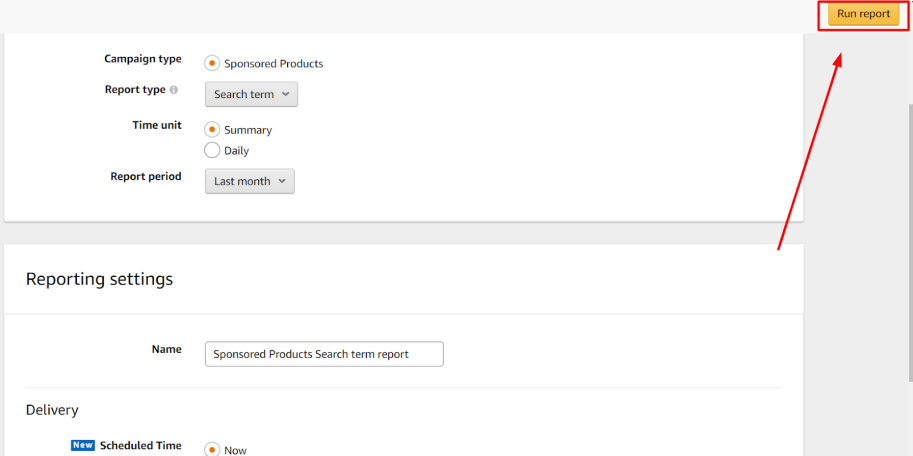This screenshot has height=456, width=913.
Task: Select the Now scheduled time radio
Action: click(212, 450)
